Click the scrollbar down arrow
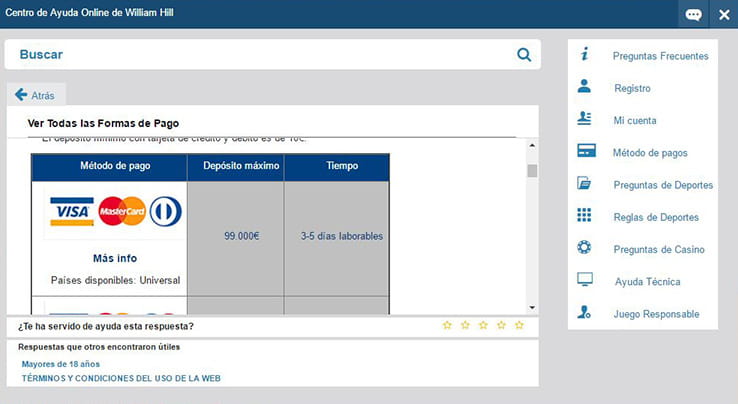738x404 pixels. 532,308
